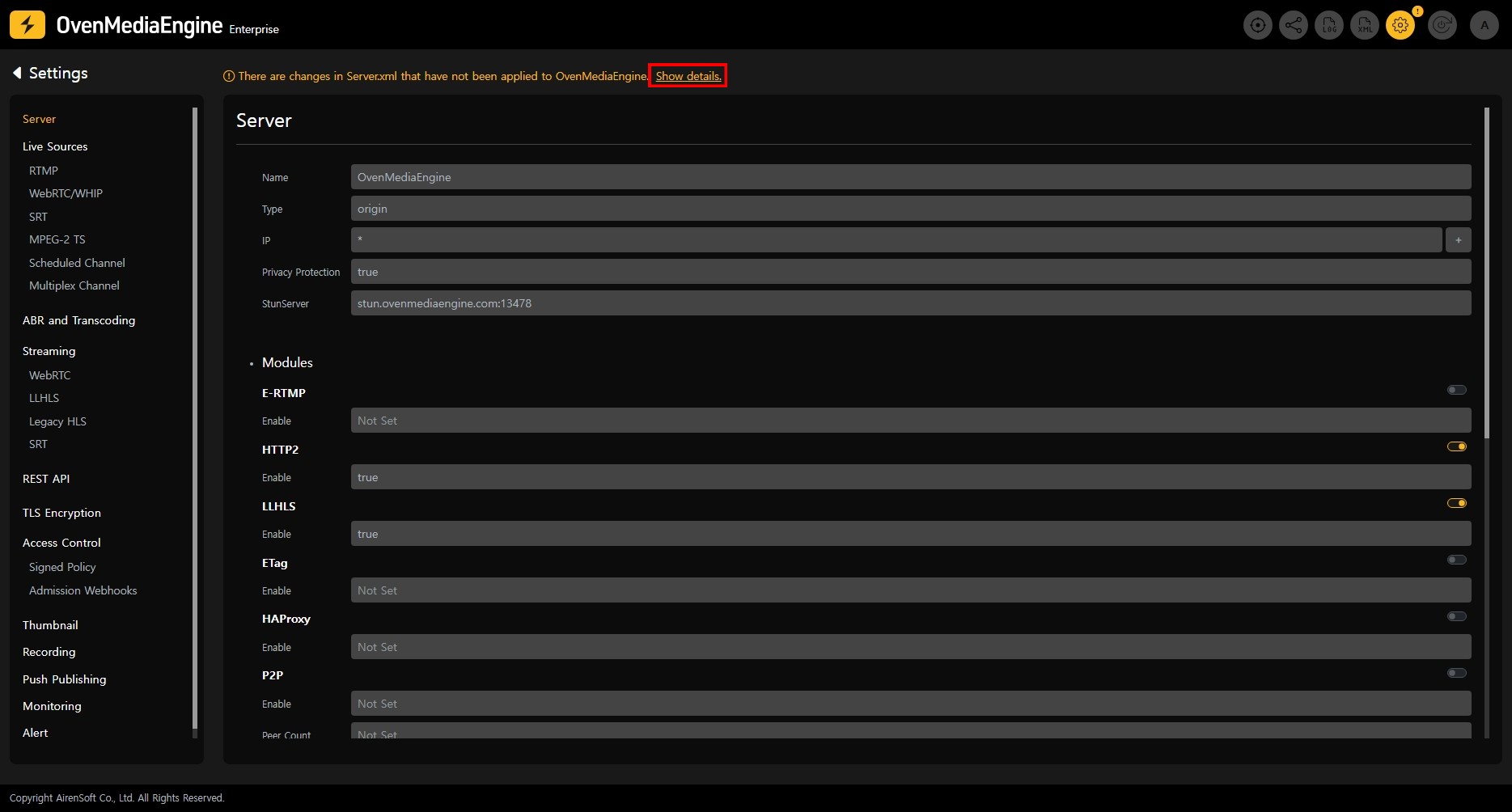Viewport: 1512px width, 812px height.
Task: Go to TLS Encryption settings
Action: pyautogui.click(x=61, y=513)
